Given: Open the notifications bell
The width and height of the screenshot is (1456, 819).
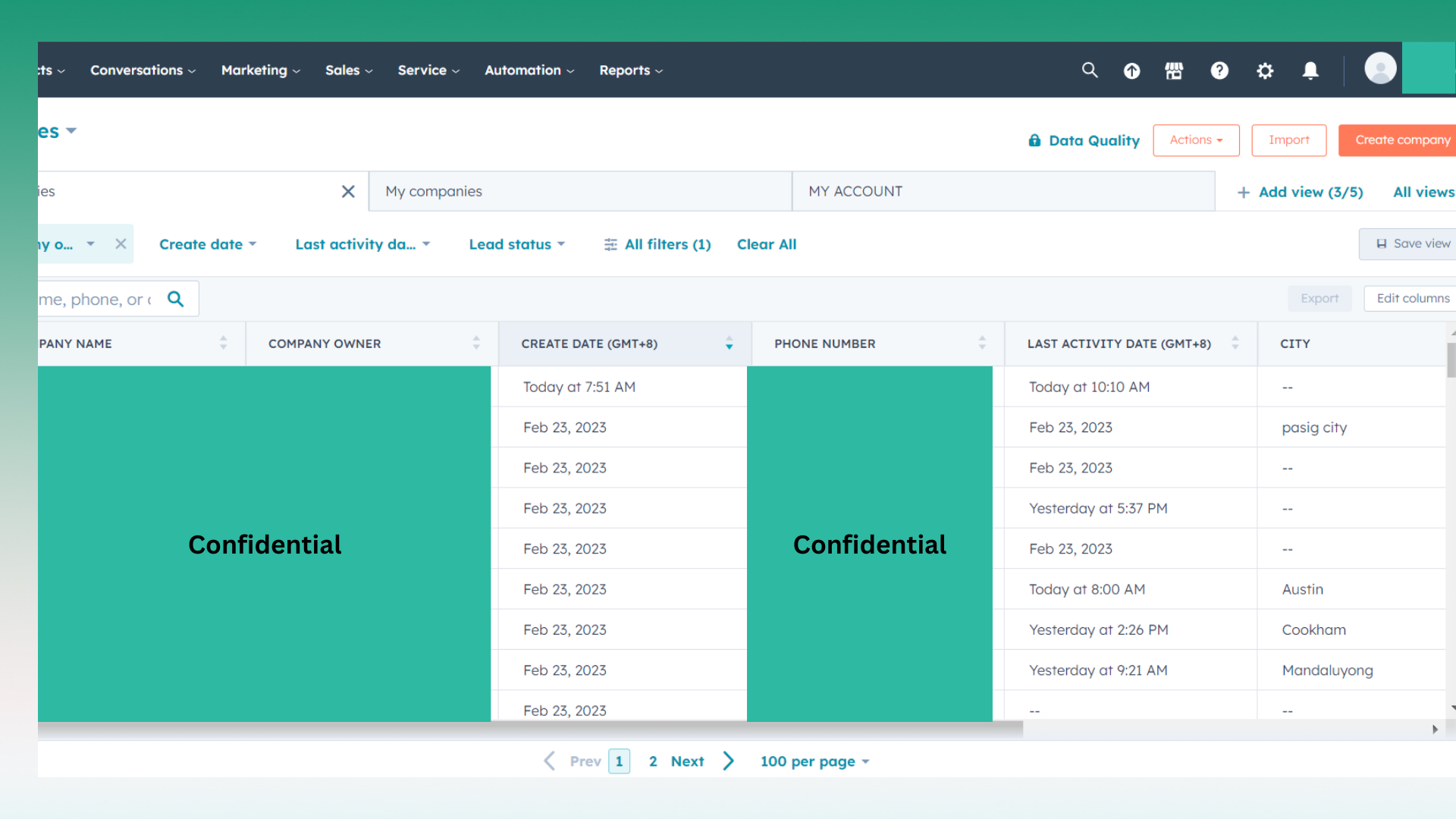Looking at the screenshot, I should [x=1310, y=71].
